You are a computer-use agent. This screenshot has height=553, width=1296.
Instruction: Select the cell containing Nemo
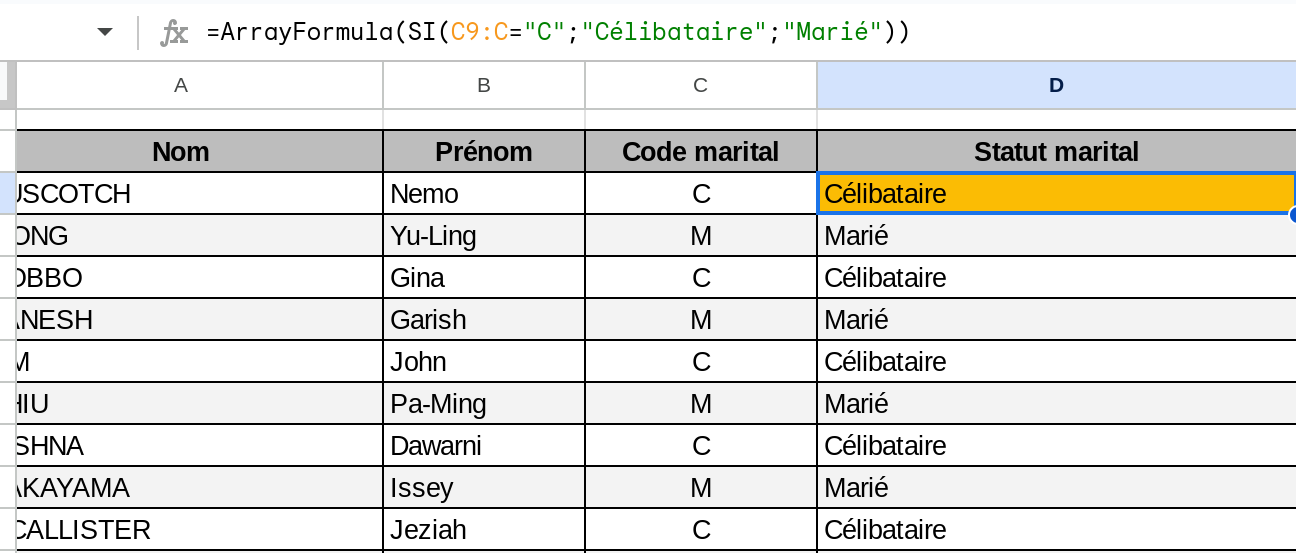[484, 194]
